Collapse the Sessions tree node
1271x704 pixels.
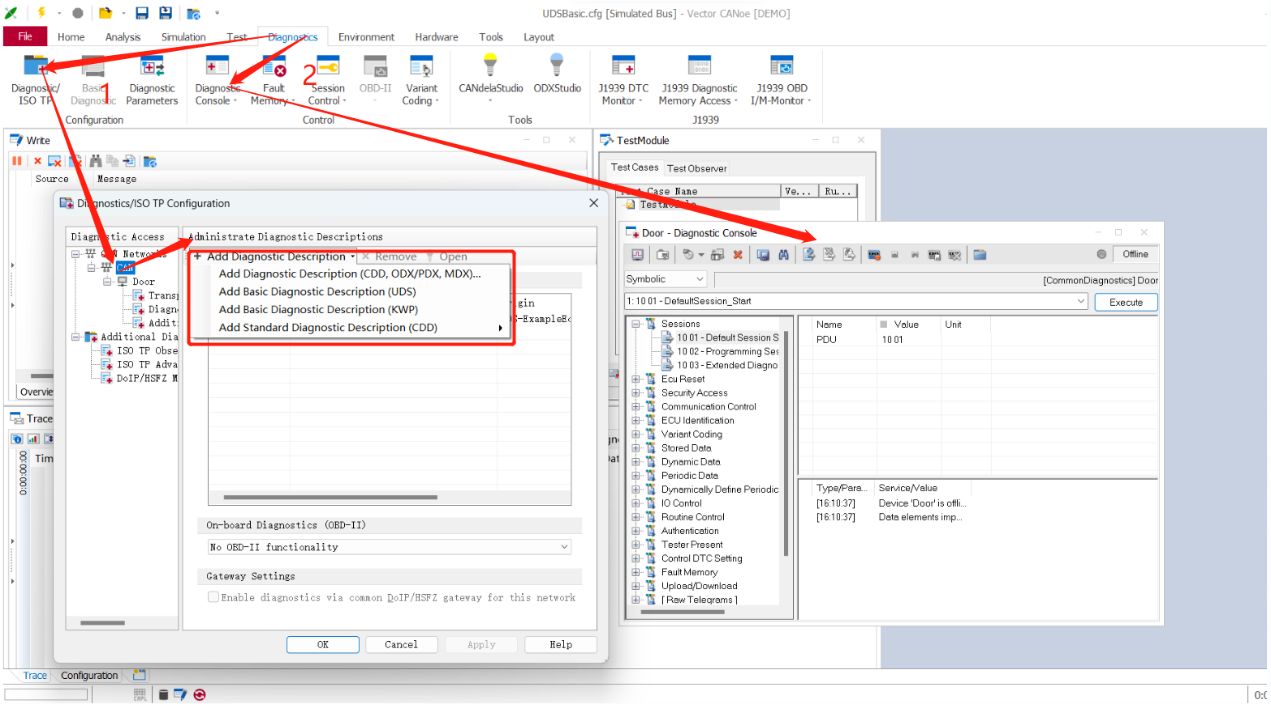click(636, 324)
